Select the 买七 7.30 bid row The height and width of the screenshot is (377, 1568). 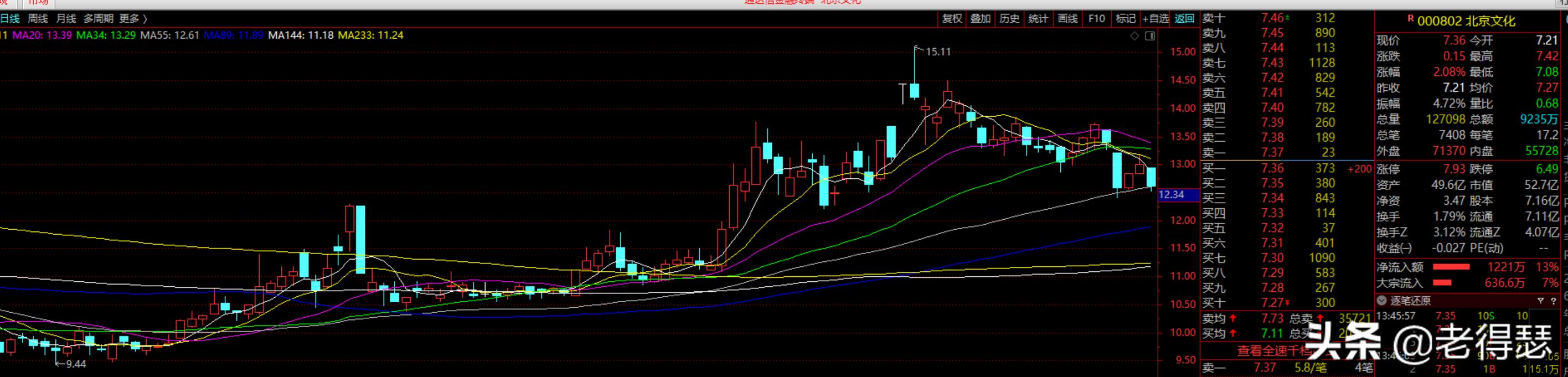(1286, 257)
